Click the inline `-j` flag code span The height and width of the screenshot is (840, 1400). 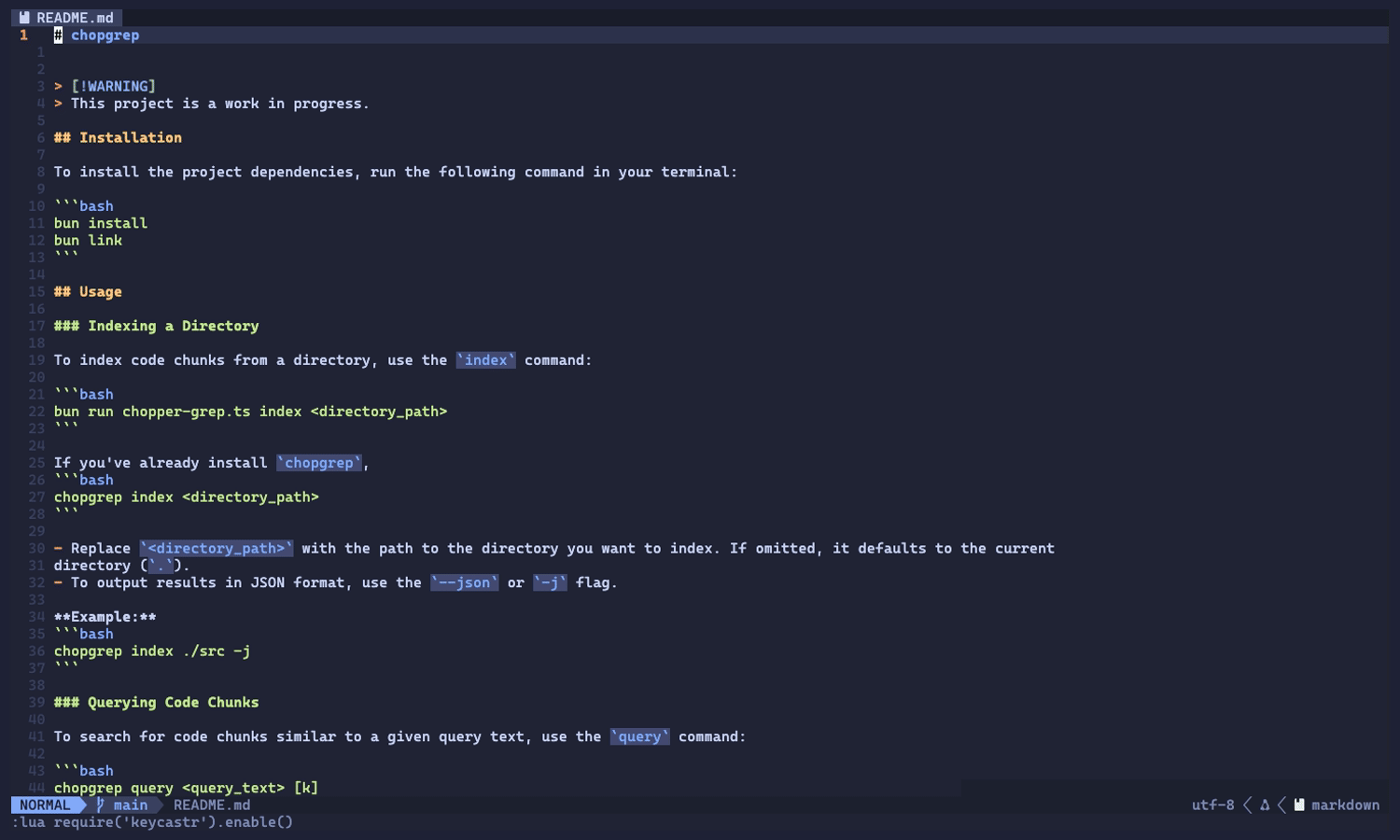[550, 582]
